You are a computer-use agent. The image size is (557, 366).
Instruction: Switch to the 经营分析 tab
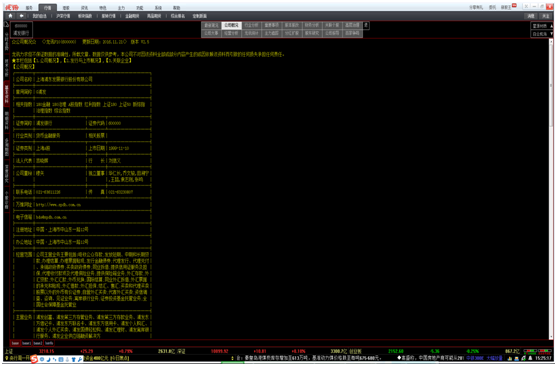coord(232,33)
